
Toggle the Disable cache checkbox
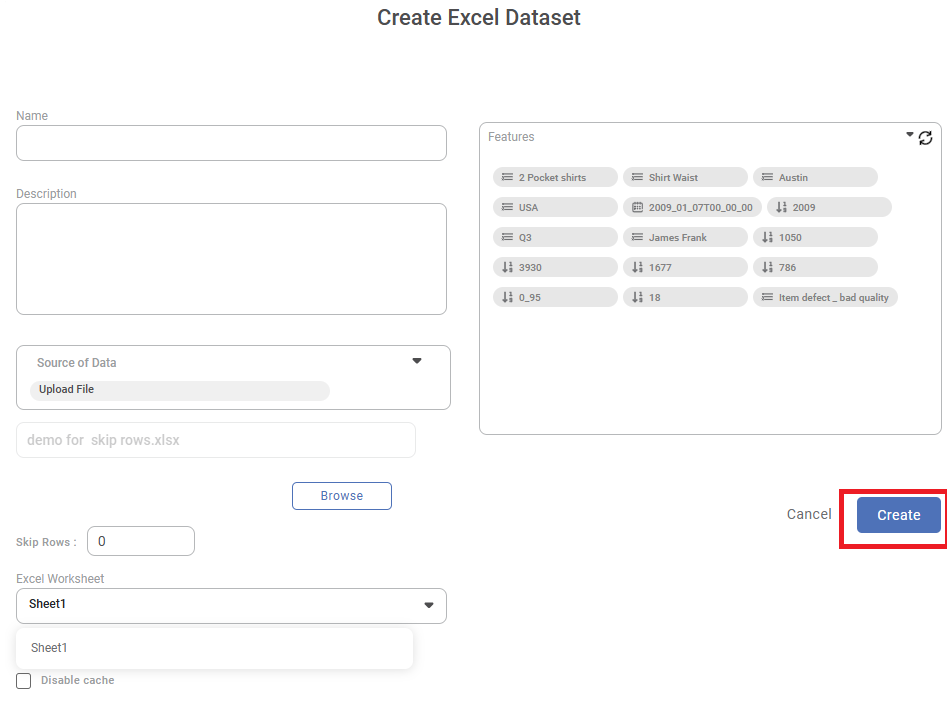tap(24, 681)
